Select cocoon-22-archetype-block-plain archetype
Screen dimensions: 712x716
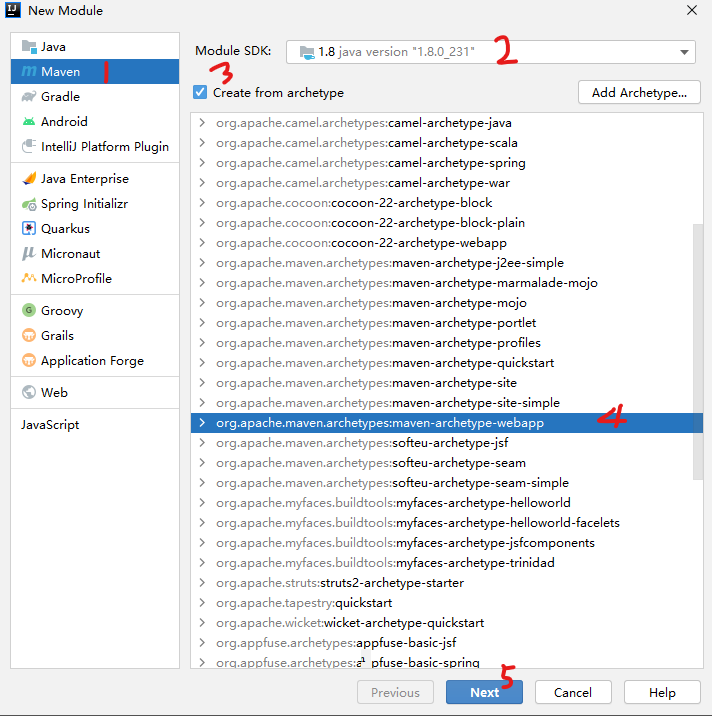[447, 223]
